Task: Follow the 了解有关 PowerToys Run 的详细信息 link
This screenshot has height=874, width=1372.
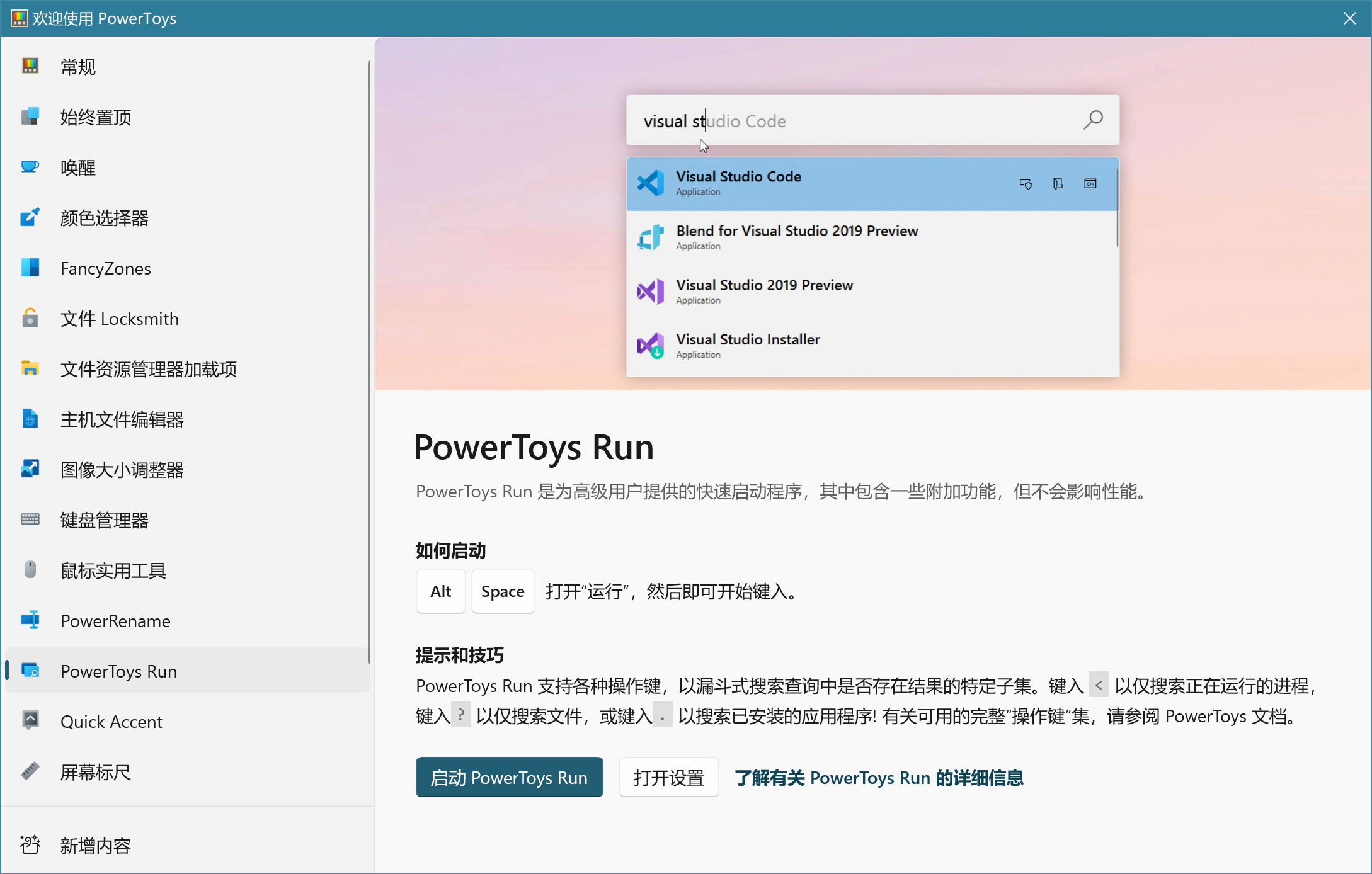Action: [879, 777]
